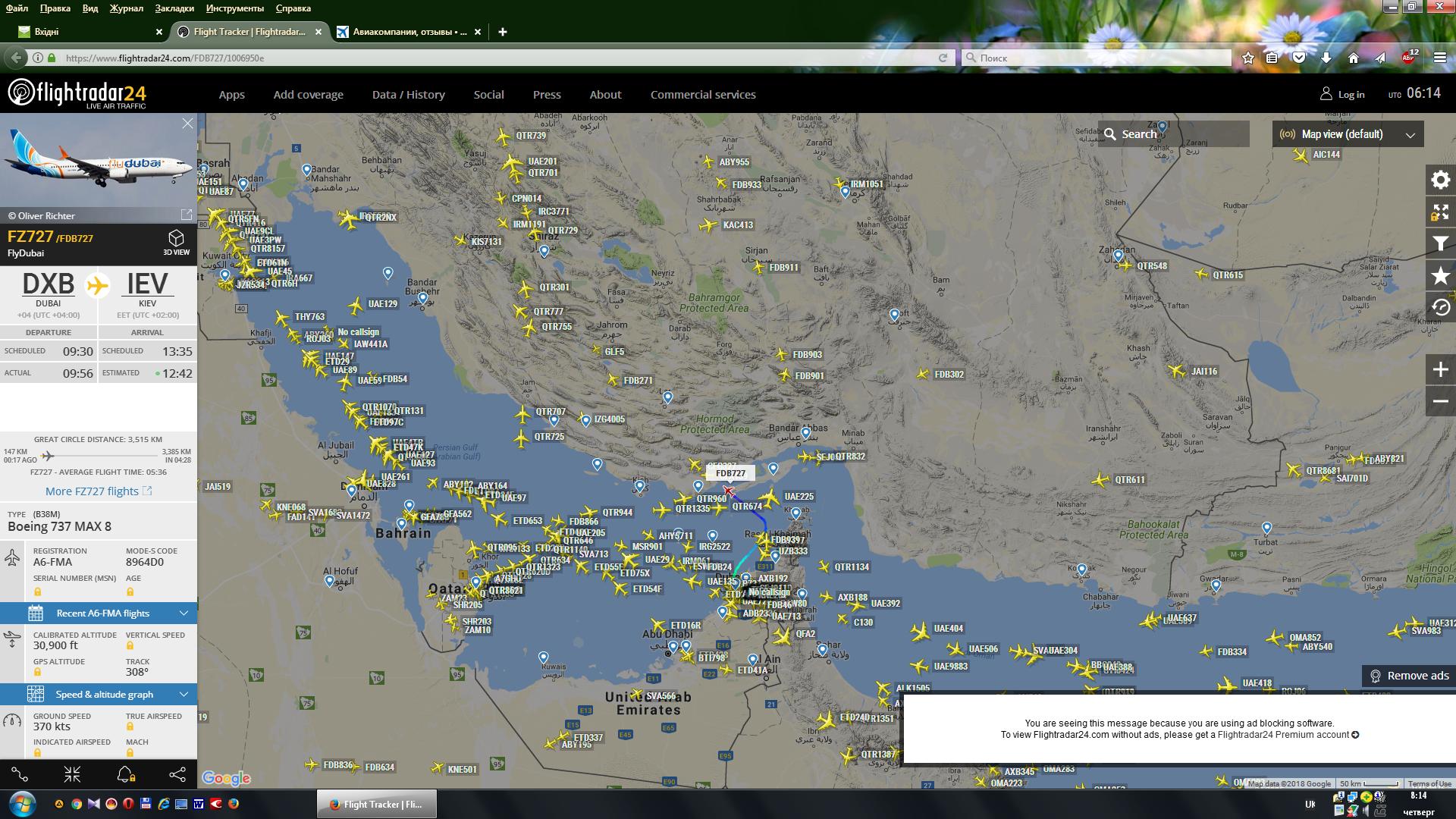Click the 3D VIEW cube icon
The width and height of the screenshot is (1456, 819).
(x=176, y=242)
